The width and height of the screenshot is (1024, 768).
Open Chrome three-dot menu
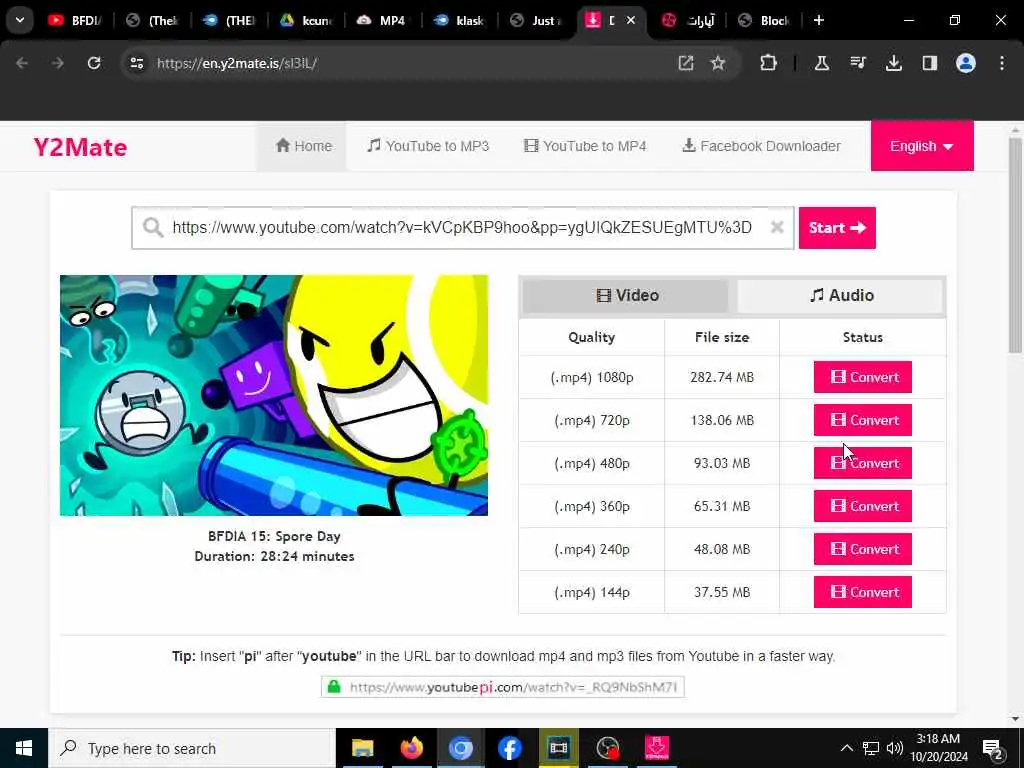click(x=1002, y=63)
